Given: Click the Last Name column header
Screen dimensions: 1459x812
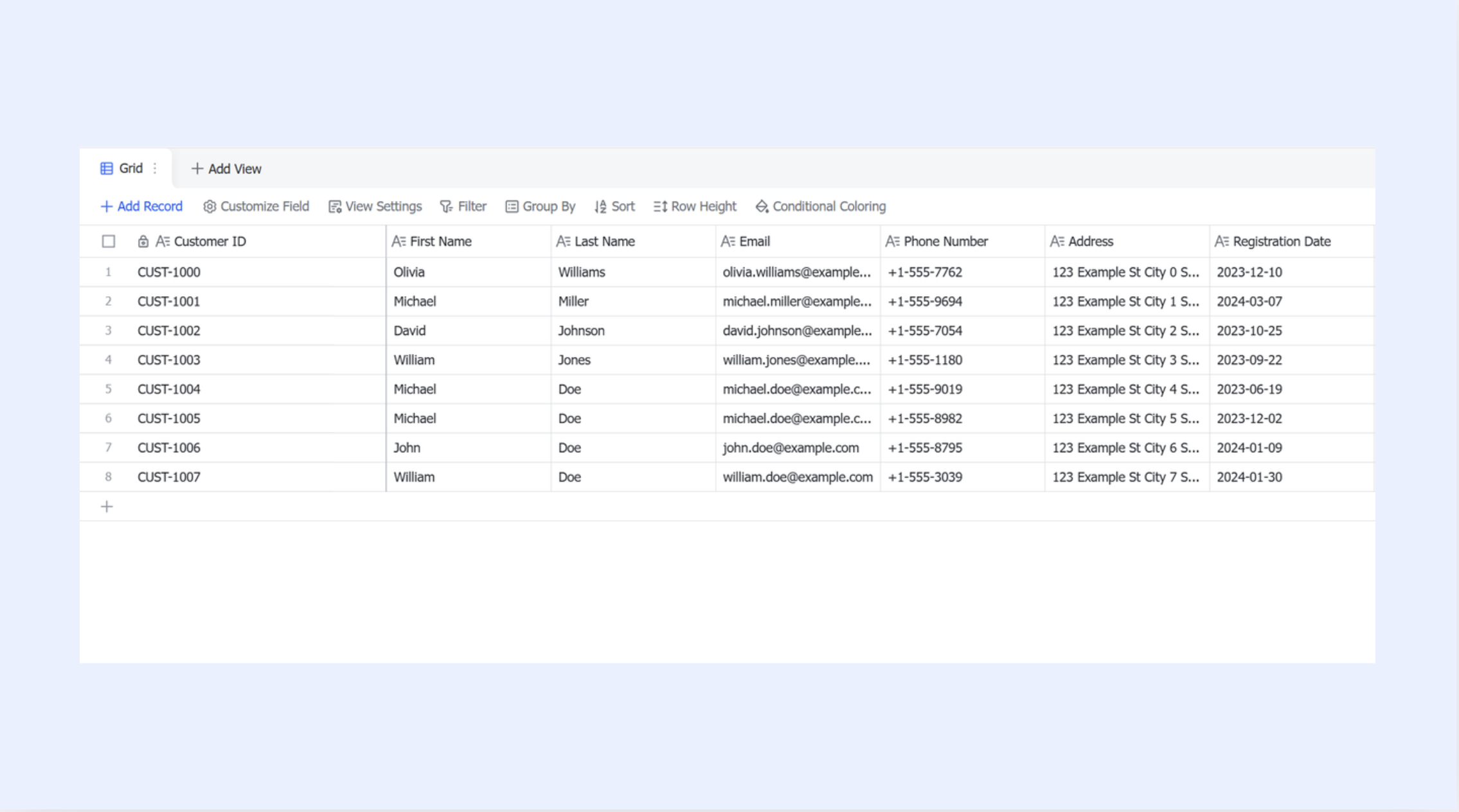Looking at the screenshot, I should click(633, 242).
